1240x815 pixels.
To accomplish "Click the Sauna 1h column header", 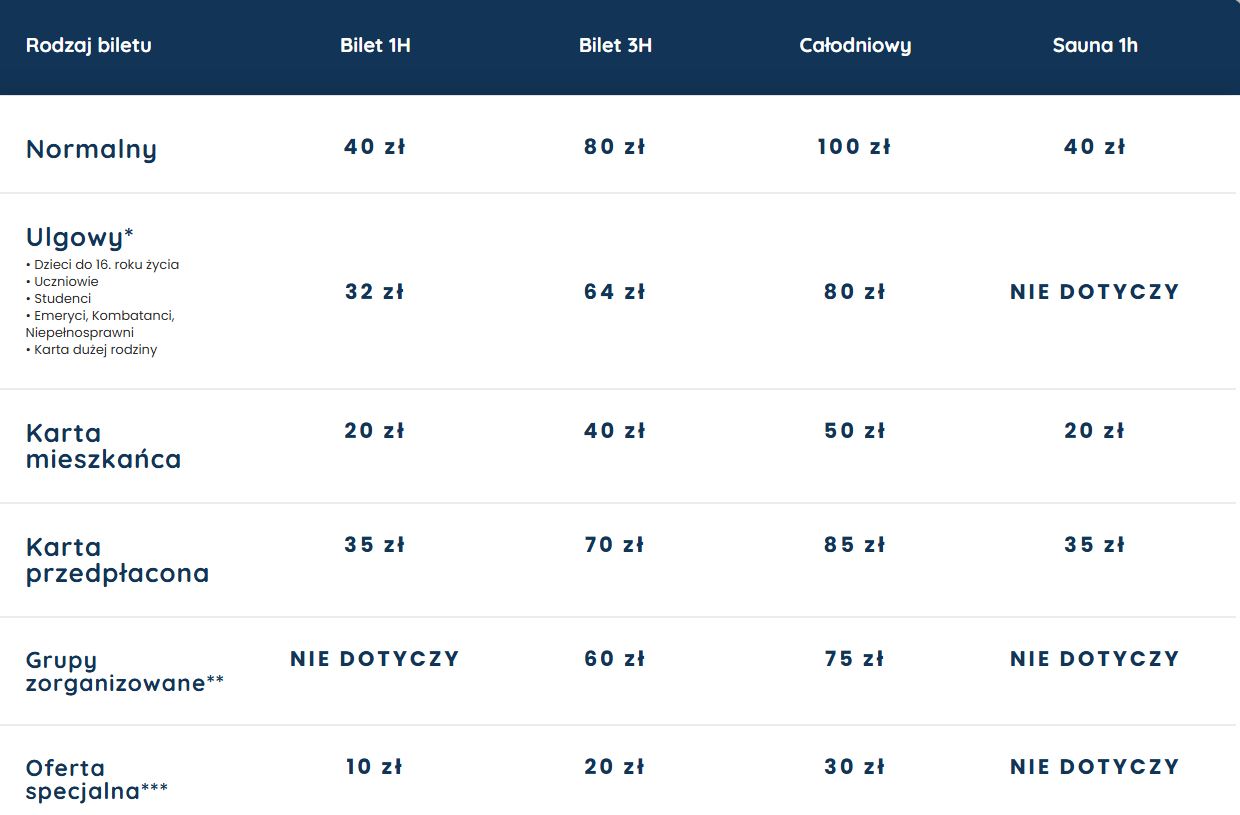I will [1095, 46].
